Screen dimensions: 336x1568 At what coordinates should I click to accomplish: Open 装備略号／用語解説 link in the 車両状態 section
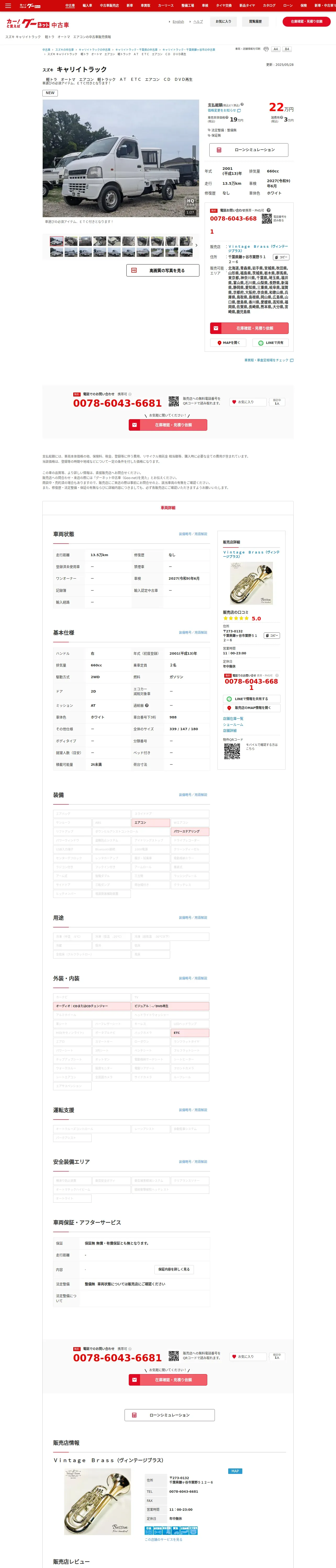(x=193, y=534)
